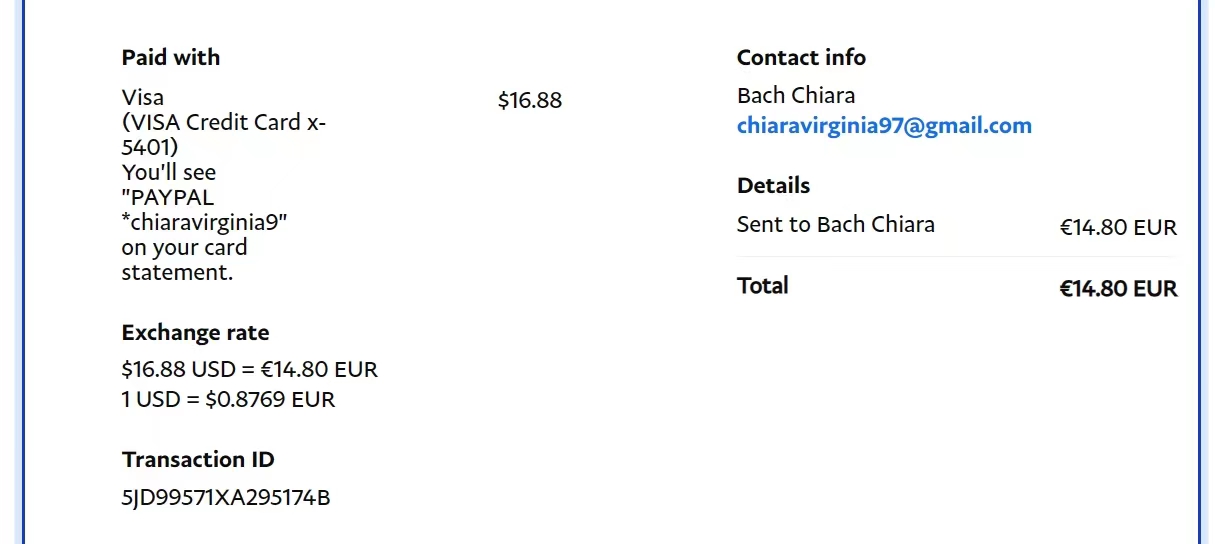Viewport: 1215px width, 544px height.
Task: Click the "Exchange rate" heading
Action: (x=195, y=332)
